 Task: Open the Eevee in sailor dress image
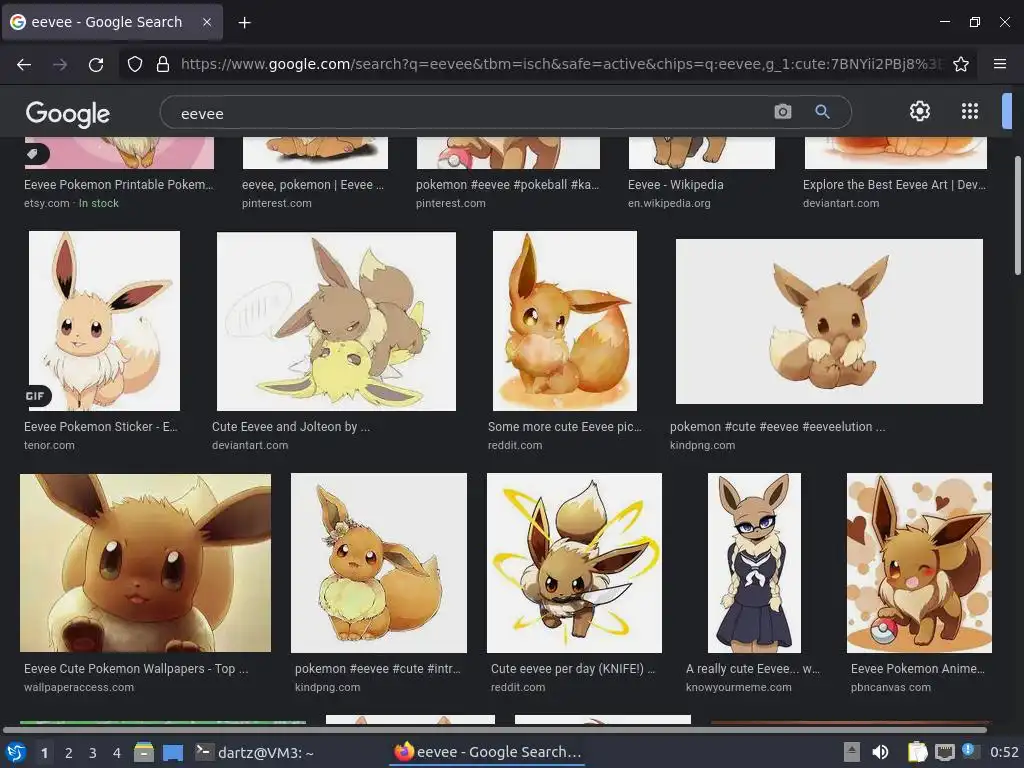tap(754, 563)
